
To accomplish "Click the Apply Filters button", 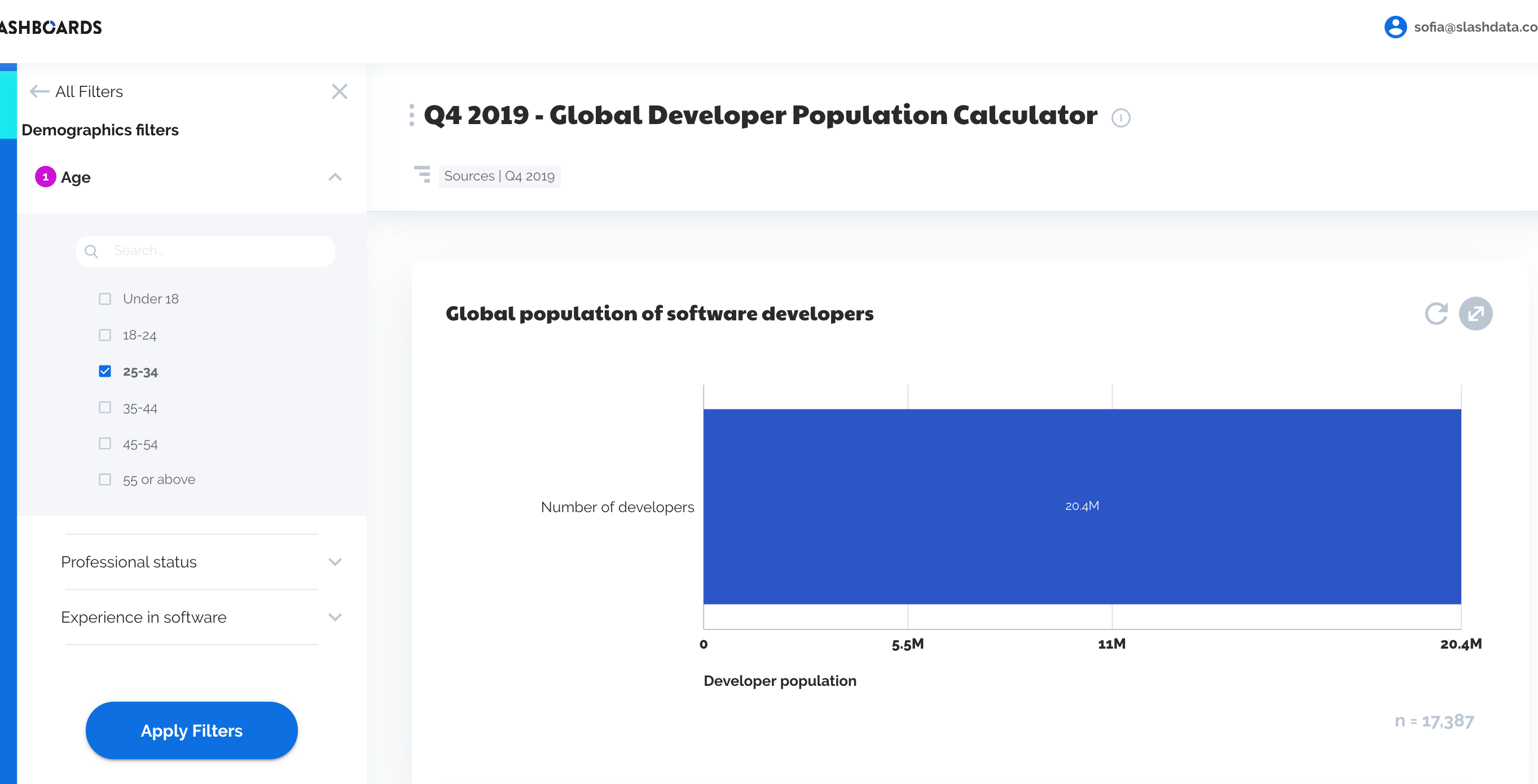I will (x=191, y=730).
